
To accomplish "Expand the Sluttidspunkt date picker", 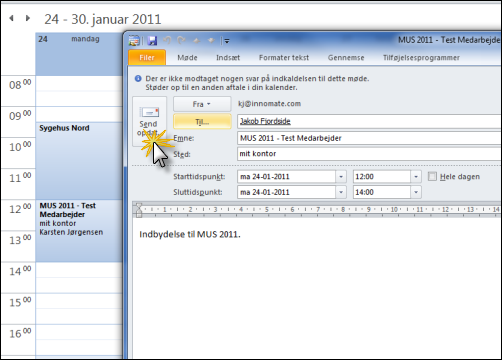I will point(341,192).
